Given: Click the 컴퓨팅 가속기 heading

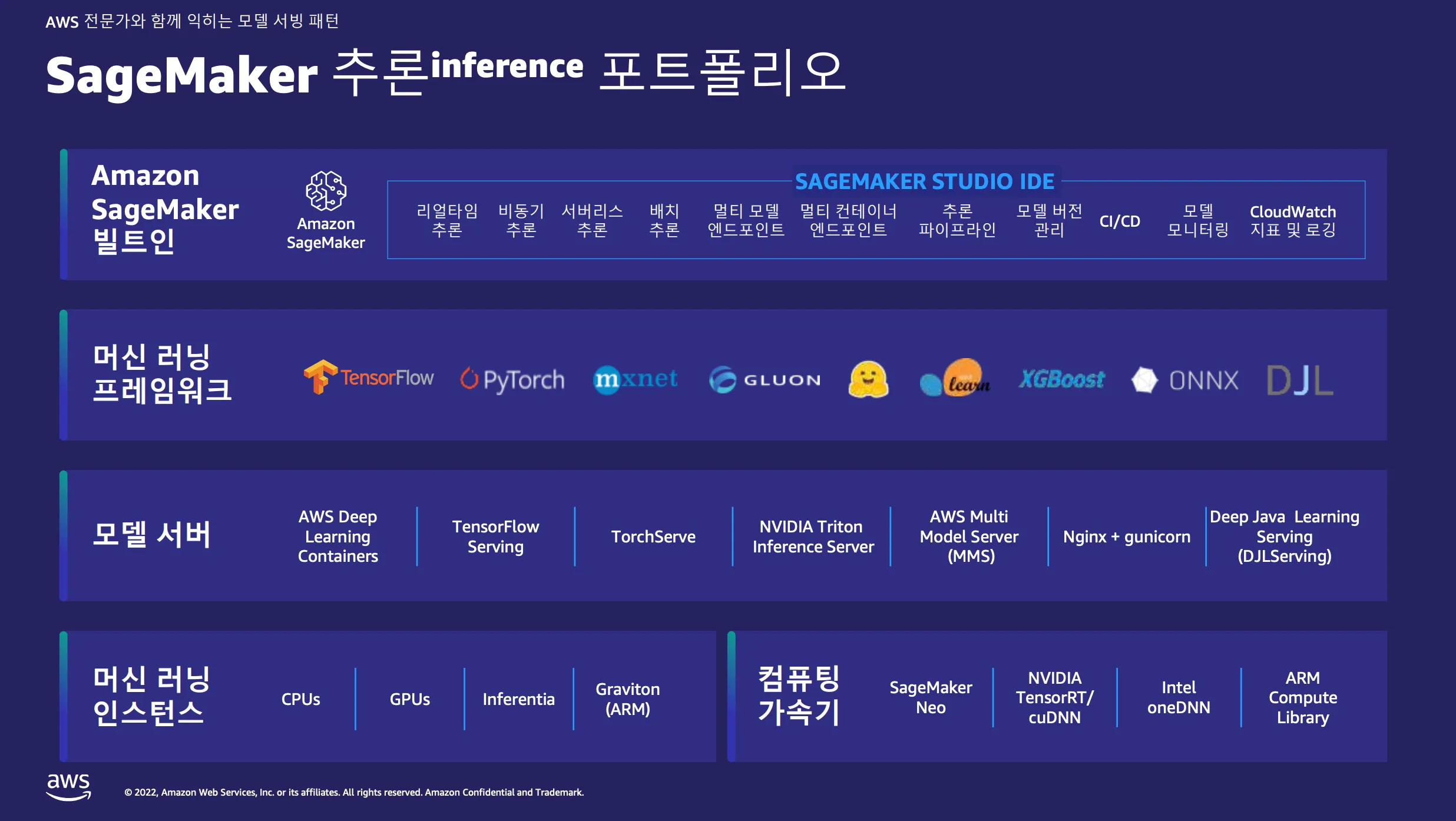Looking at the screenshot, I should pyautogui.click(x=799, y=696).
